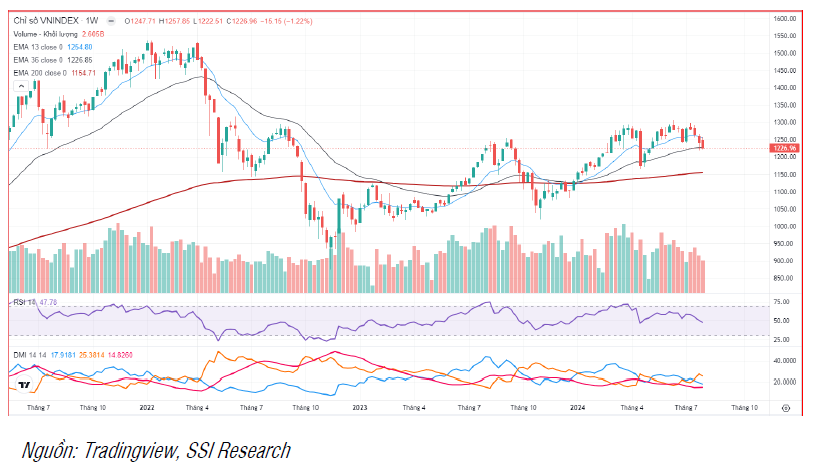Open chart settings gear at bottom right
Screen dimensions: 818x465
pos(786,408)
